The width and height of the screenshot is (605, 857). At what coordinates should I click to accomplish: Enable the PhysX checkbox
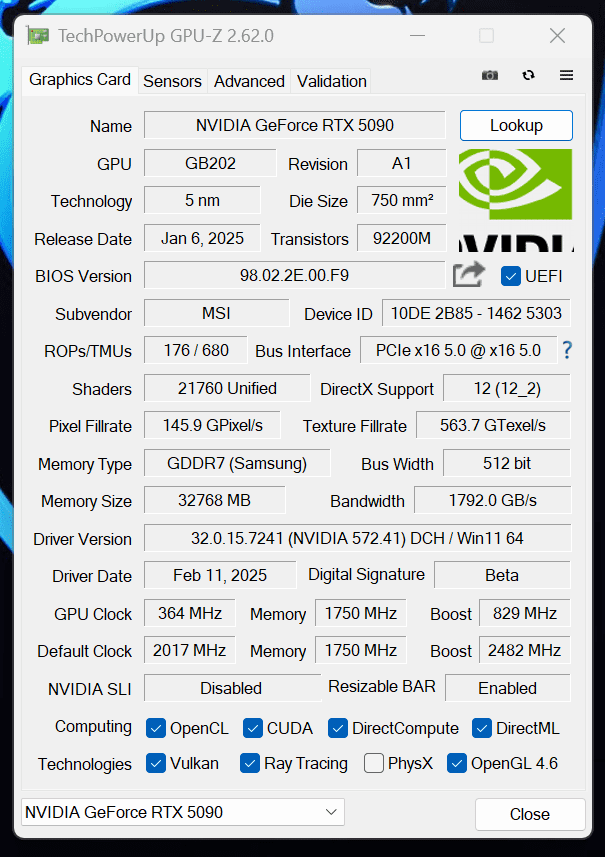[373, 764]
